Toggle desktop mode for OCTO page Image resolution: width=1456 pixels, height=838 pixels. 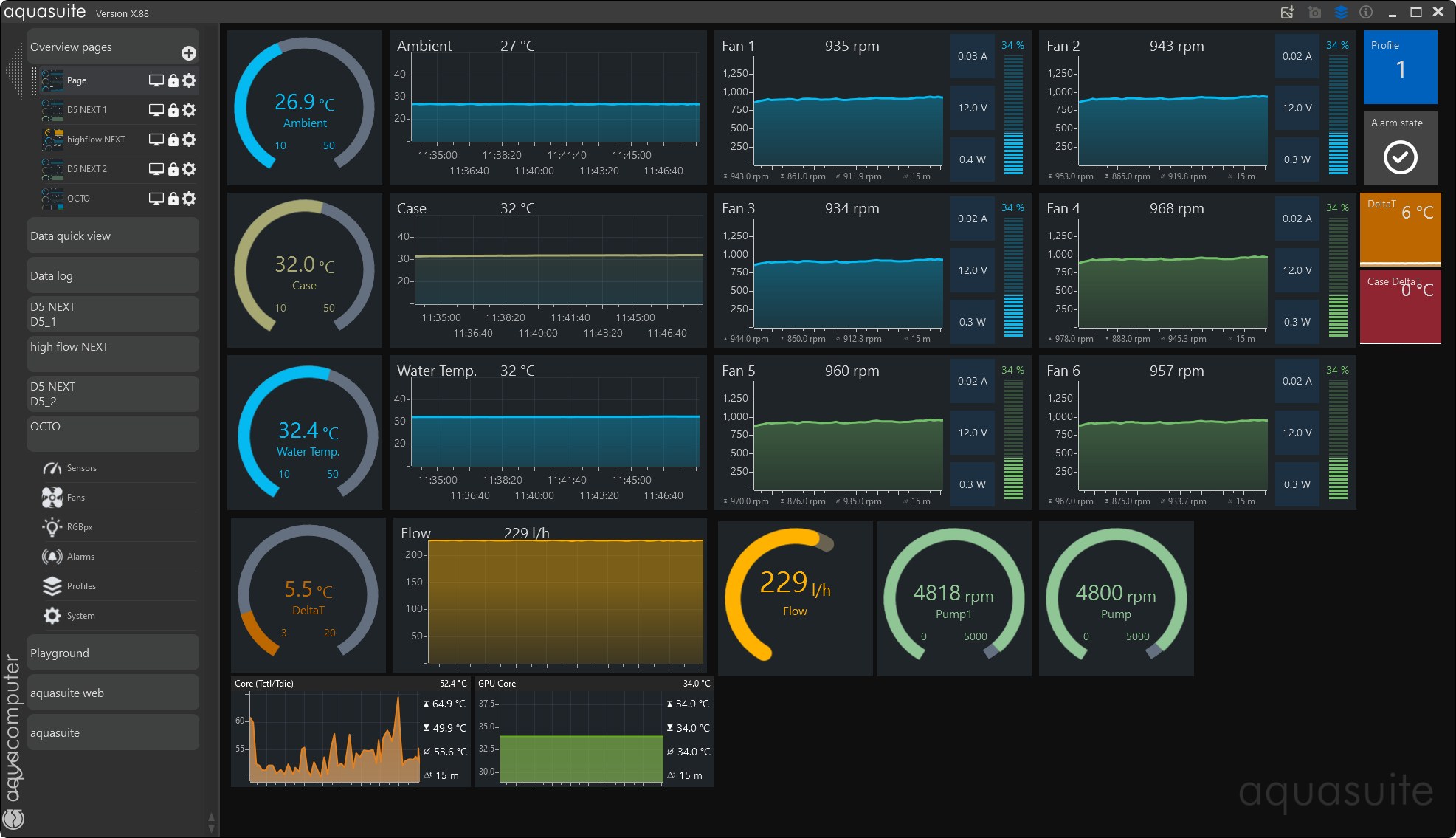(156, 199)
